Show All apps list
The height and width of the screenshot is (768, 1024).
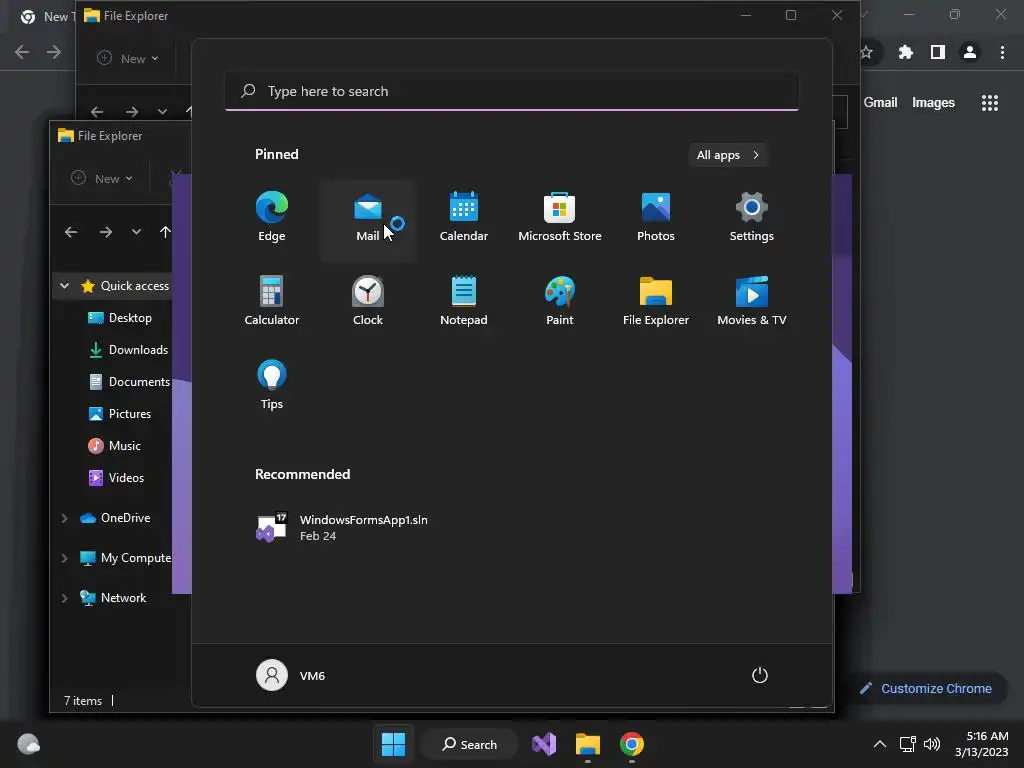click(x=728, y=155)
